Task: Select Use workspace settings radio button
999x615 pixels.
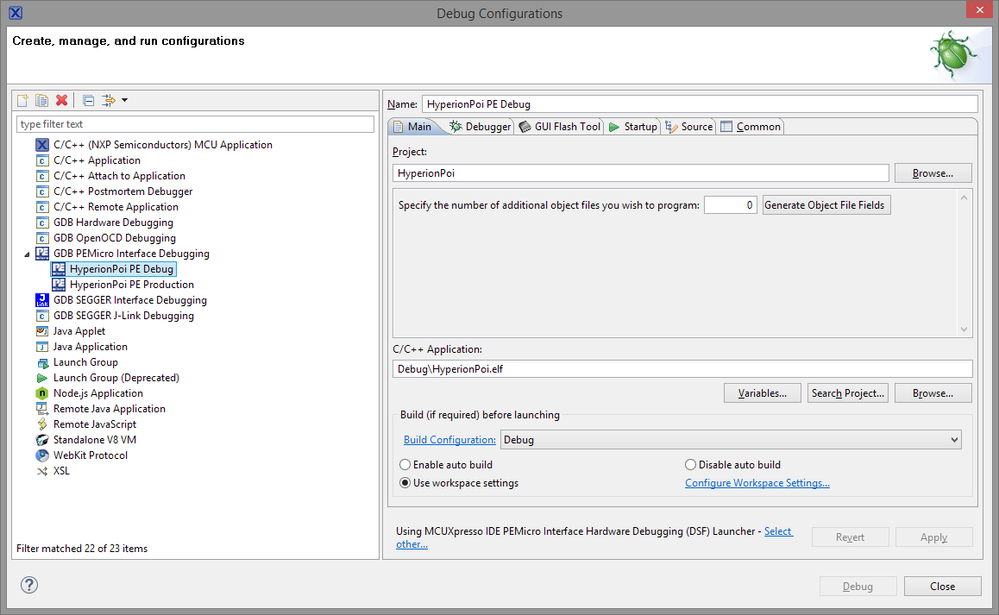Action: click(x=405, y=483)
